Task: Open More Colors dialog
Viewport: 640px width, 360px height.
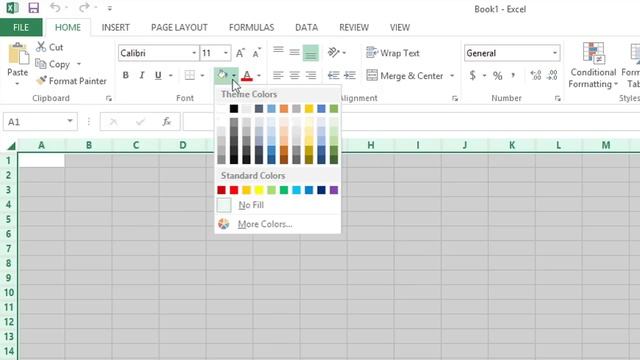Action: click(278, 224)
